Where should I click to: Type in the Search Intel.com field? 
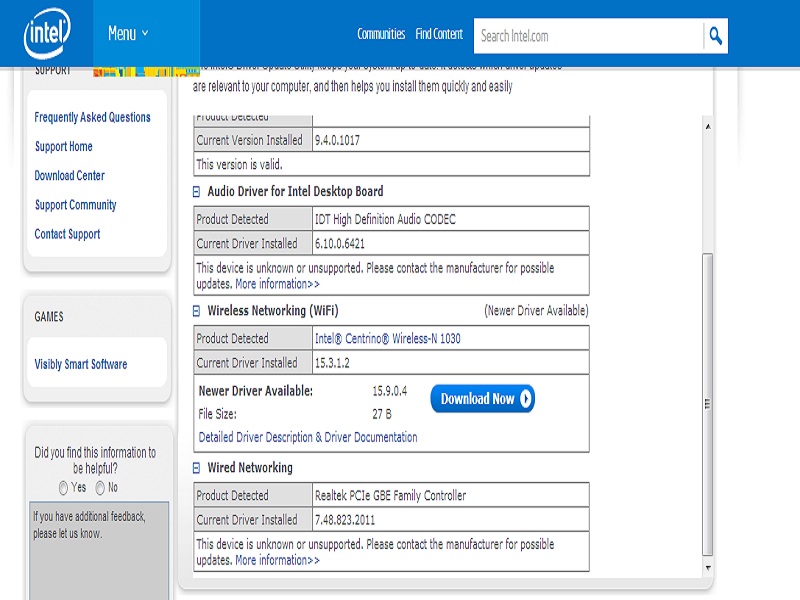tap(588, 36)
